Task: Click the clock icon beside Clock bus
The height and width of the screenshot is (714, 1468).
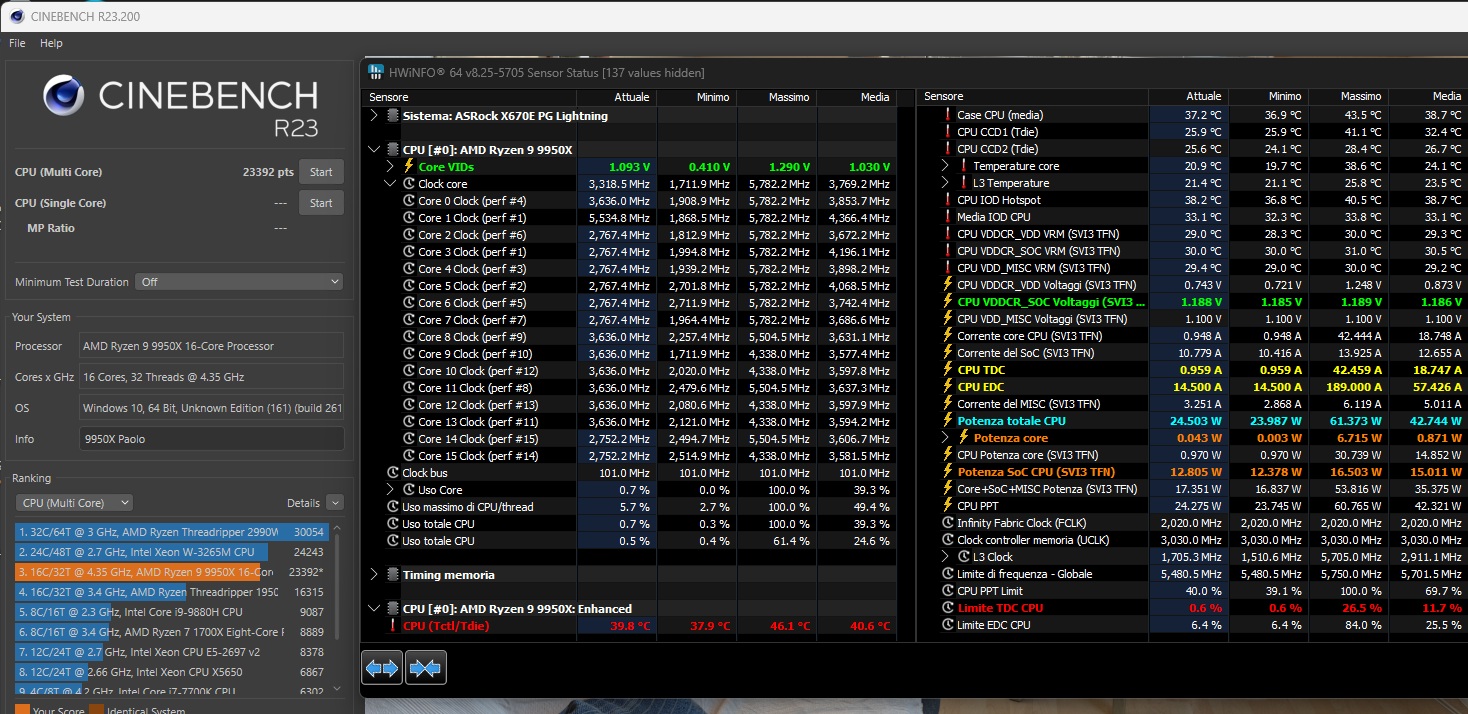Action: coord(393,473)
